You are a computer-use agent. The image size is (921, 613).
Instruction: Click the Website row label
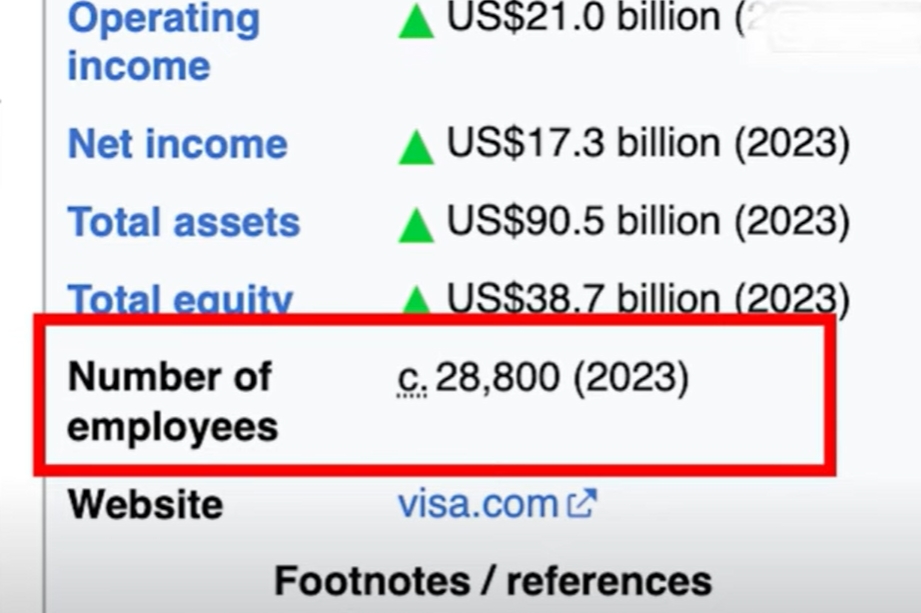pyautogui.click(x=146, y=504)
